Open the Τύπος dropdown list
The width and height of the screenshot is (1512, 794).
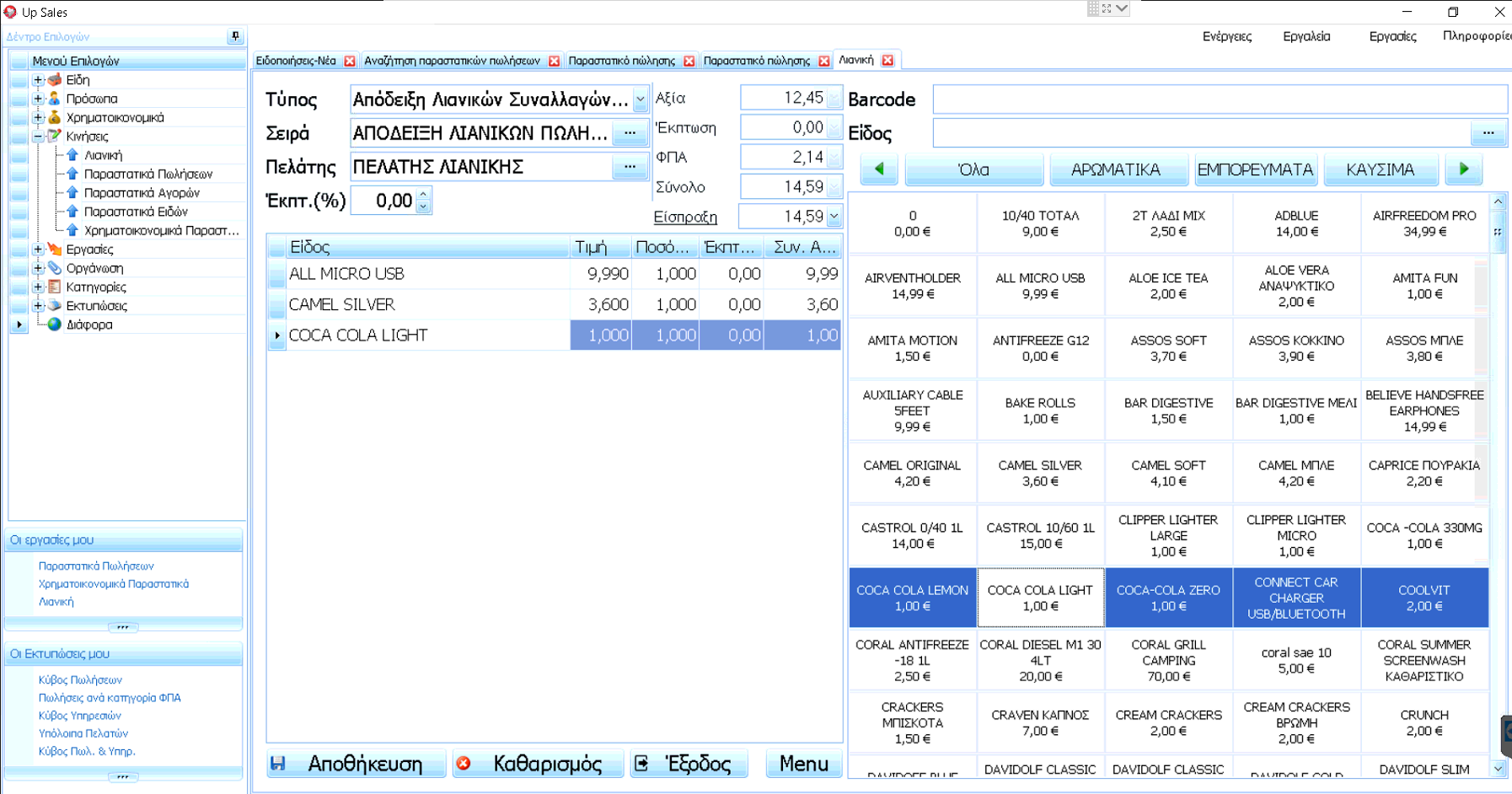coord(641,99)
